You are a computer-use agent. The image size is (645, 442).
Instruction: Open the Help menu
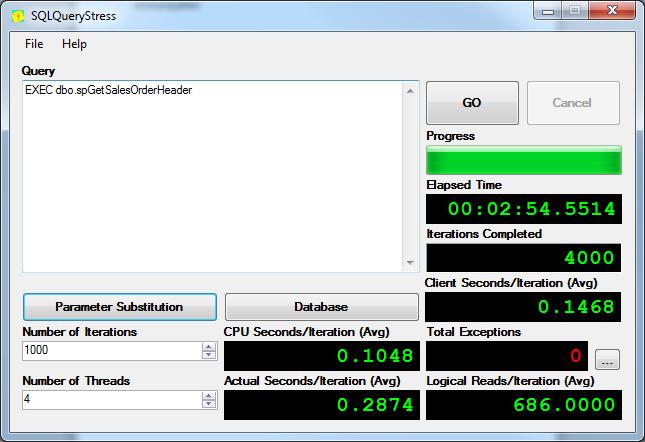(x=74, y=44)
